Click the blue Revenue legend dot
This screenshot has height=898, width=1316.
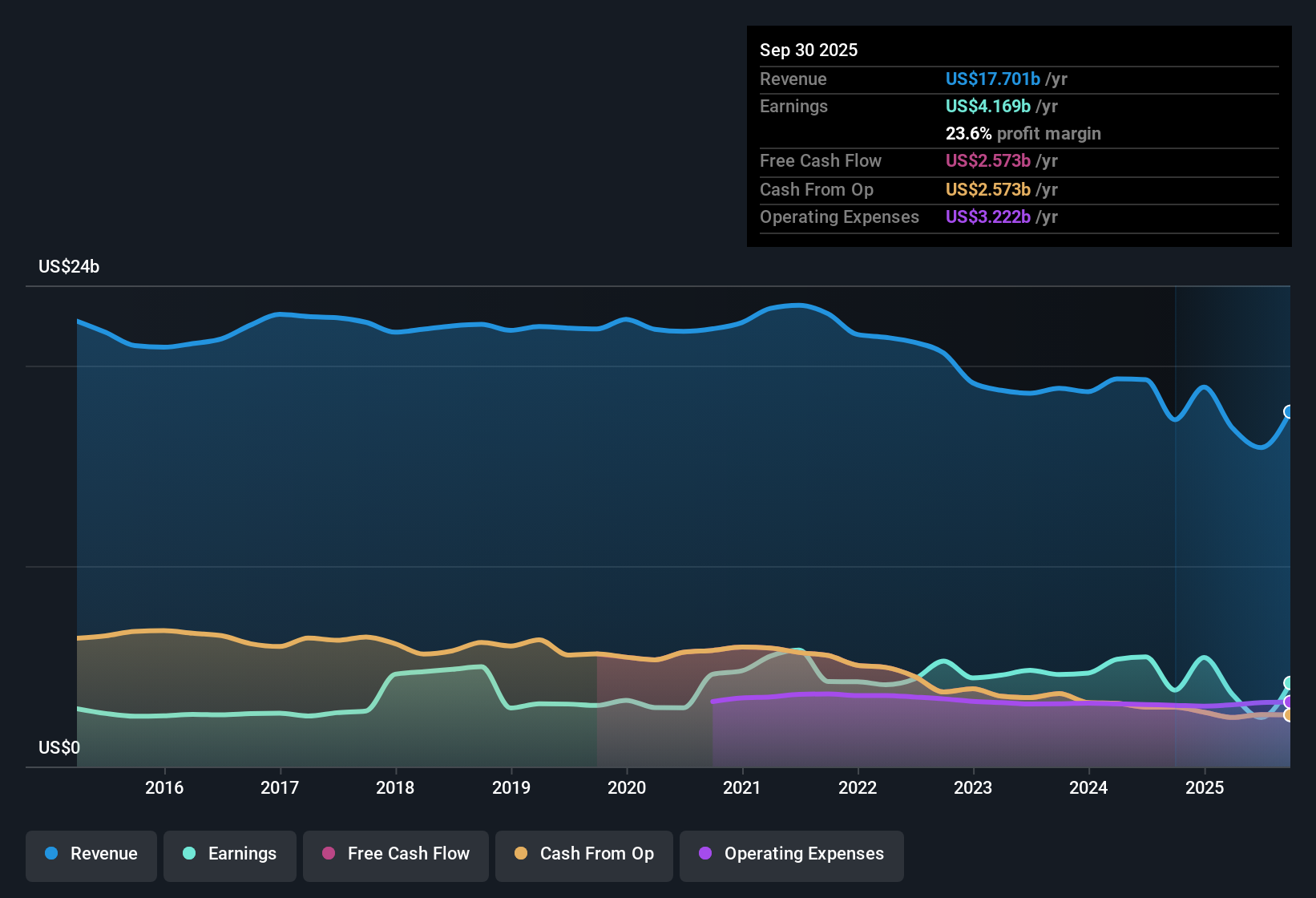coord(51,854)
